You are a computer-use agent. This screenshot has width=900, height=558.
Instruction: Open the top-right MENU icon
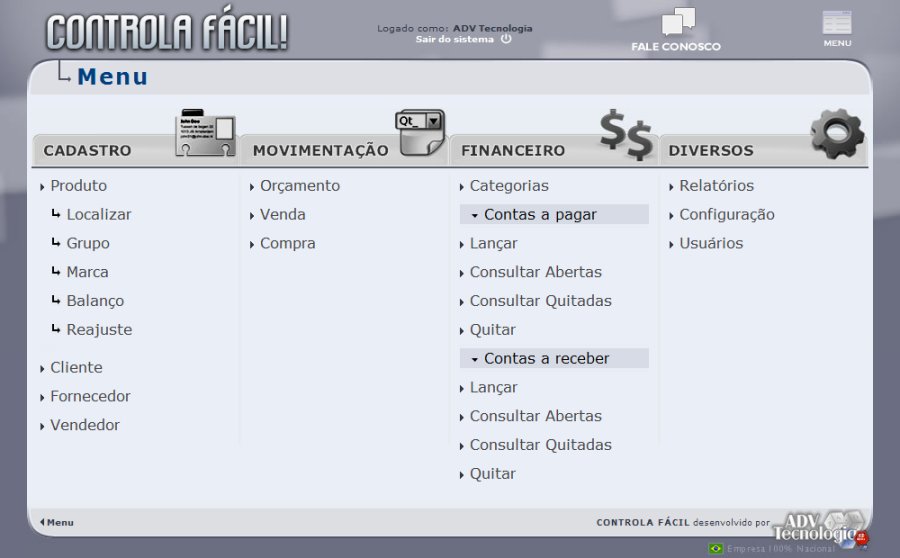tap(837, 23)
